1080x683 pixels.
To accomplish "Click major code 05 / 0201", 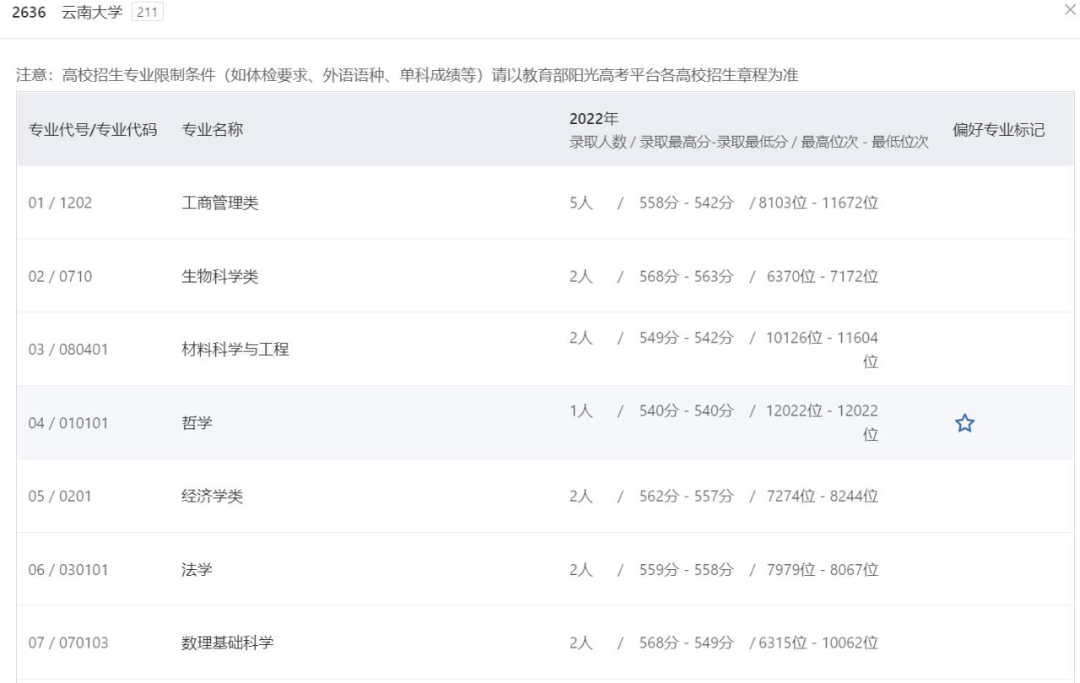I will 60,496.
